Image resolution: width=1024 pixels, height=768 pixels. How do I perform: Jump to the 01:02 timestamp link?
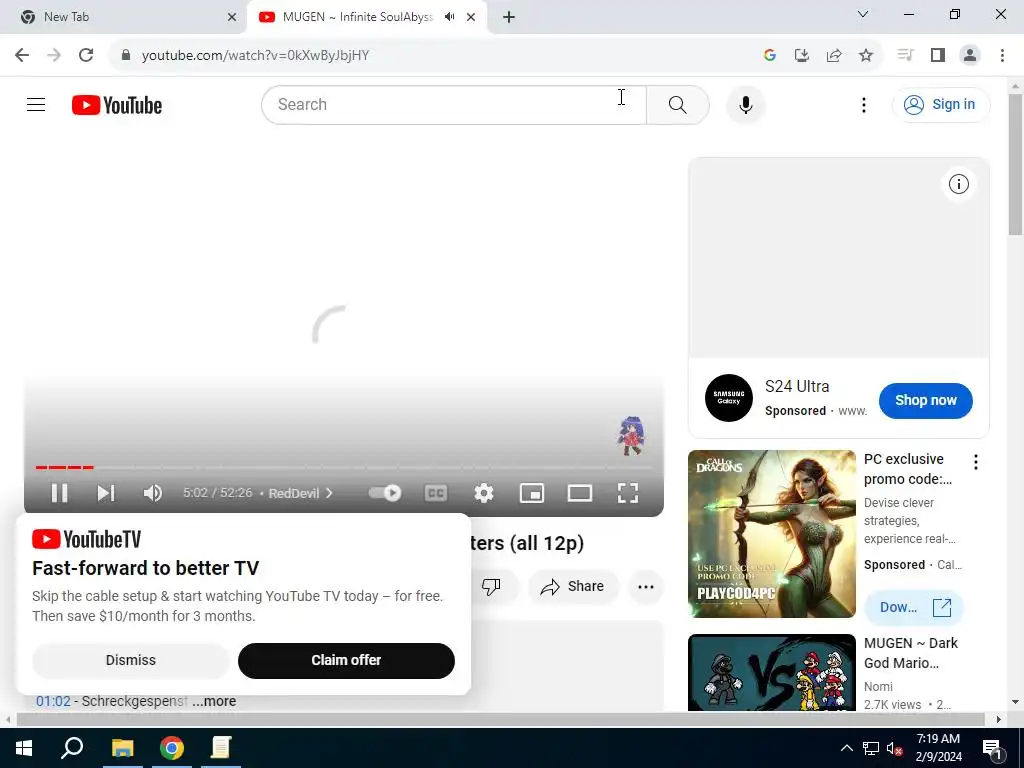(53, 701)
